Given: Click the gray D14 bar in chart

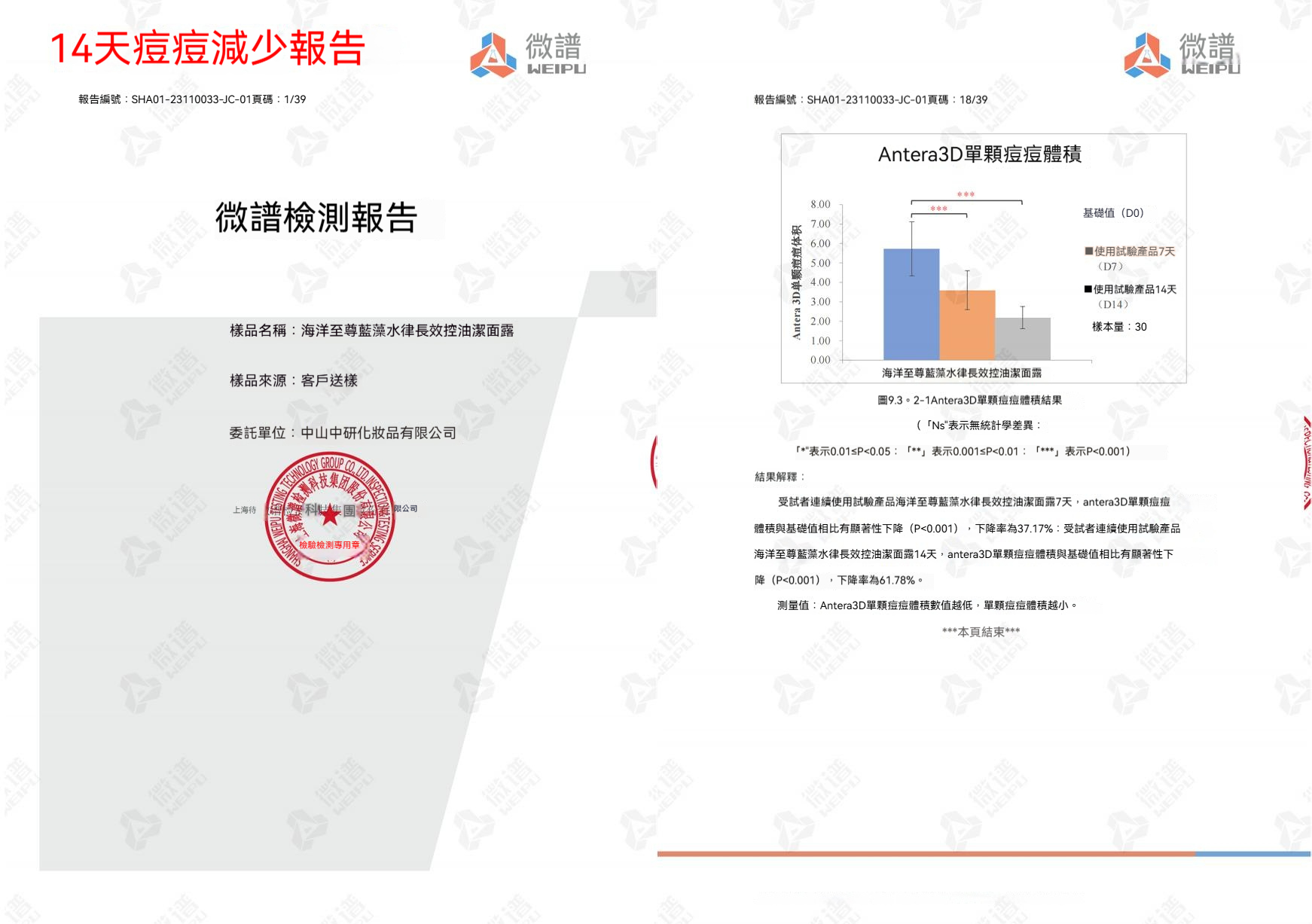Looking at the screenshot, I should 1023,339.
